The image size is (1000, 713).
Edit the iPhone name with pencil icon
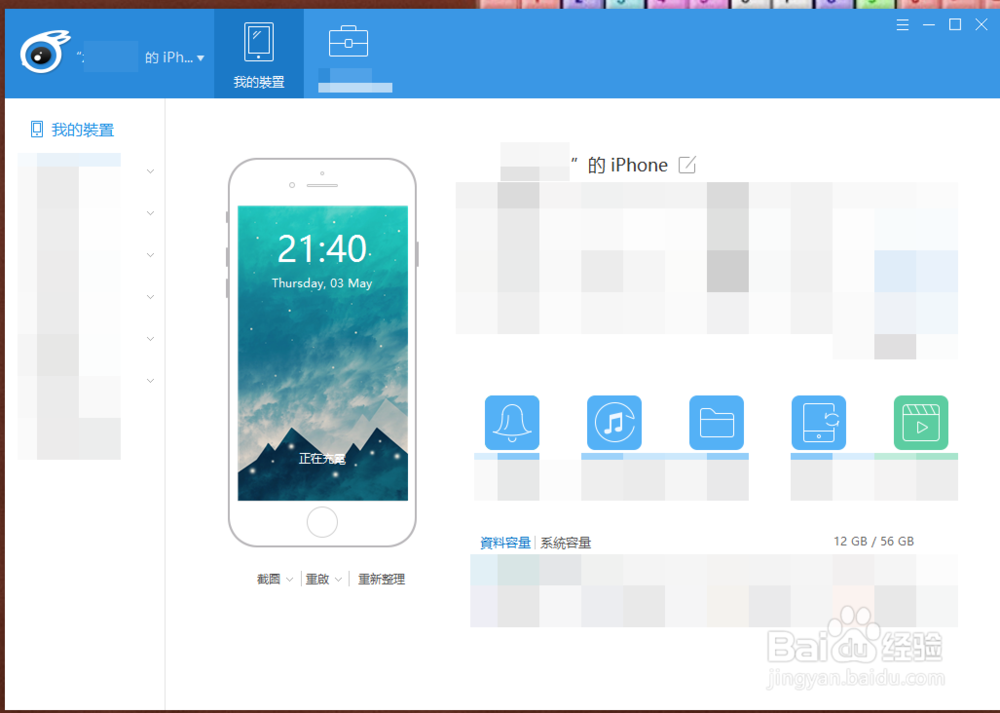point(687,165)
